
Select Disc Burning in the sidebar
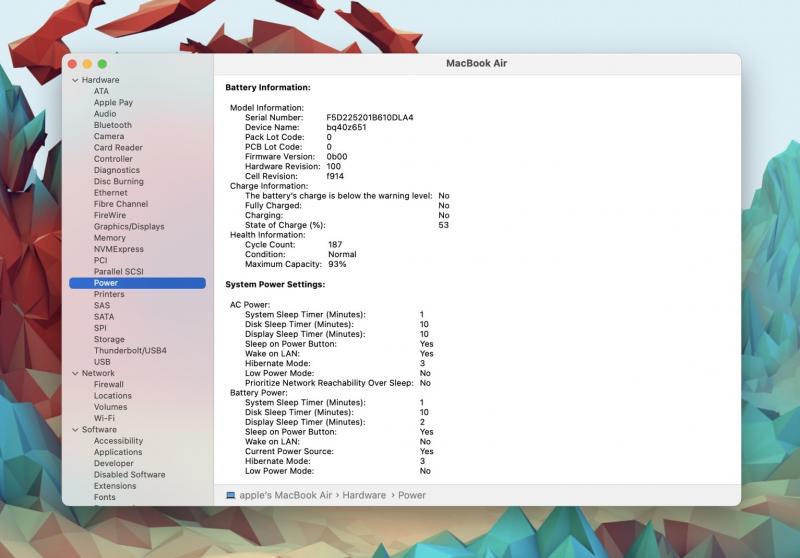[118, 181]
